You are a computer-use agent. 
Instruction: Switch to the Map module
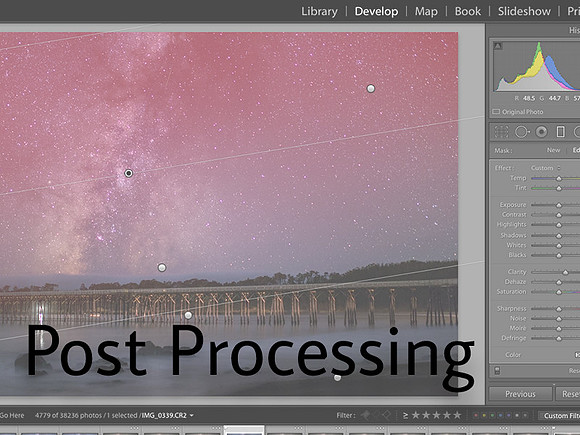(426, 11)
